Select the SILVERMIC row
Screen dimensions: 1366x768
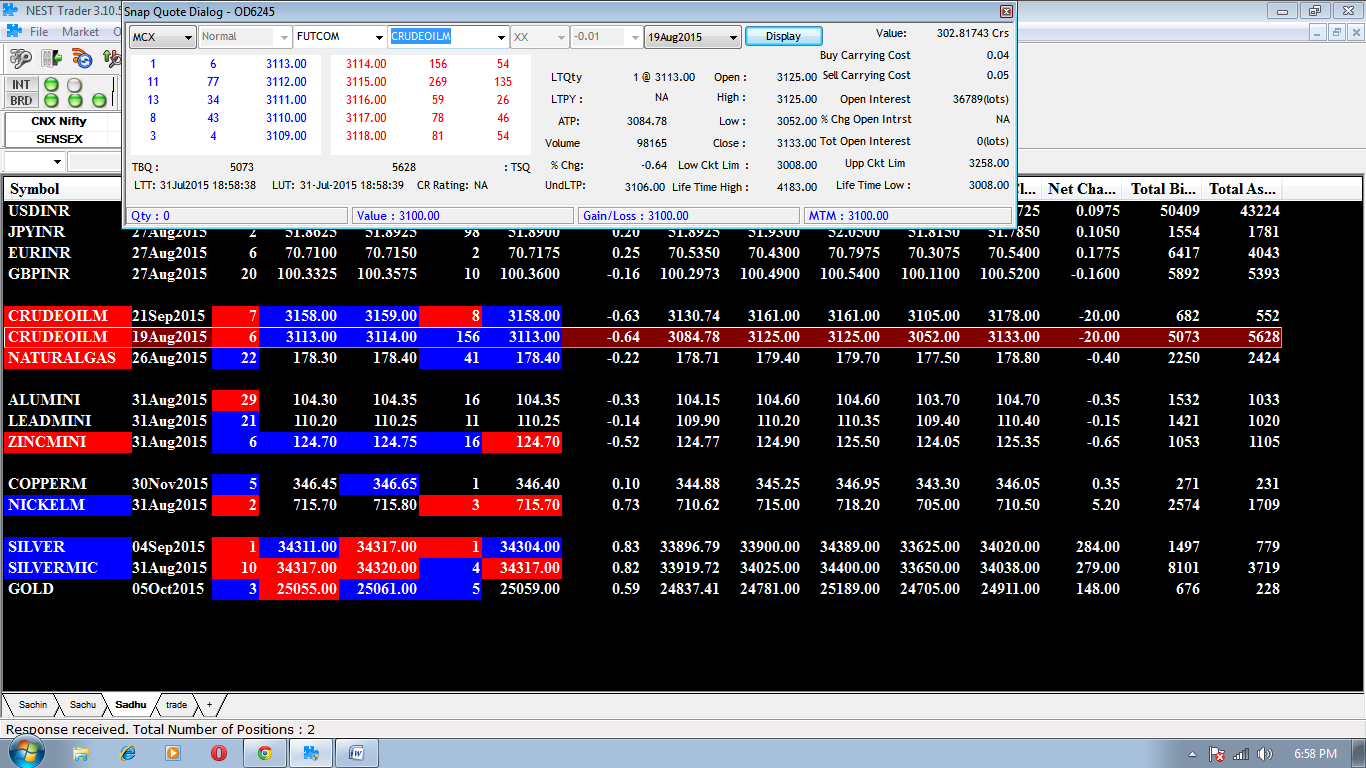point(642,568)
